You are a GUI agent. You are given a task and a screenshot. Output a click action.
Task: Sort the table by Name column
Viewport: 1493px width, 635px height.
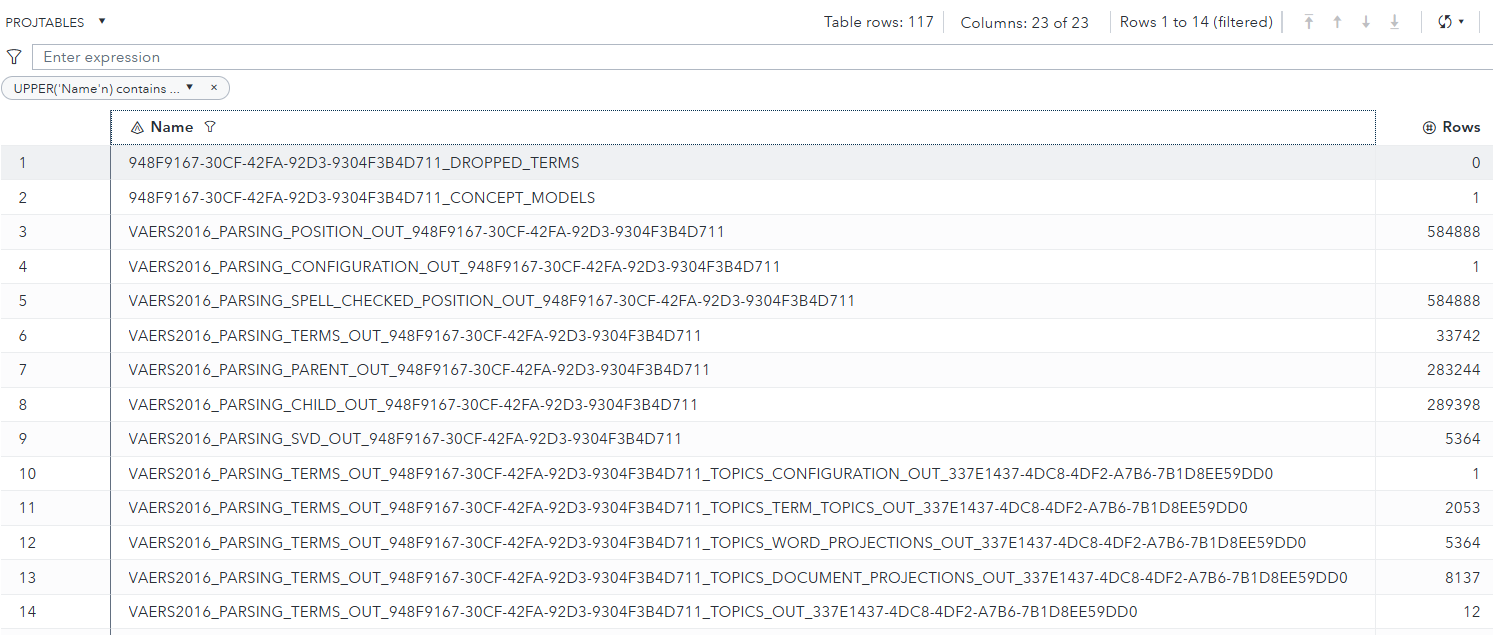(172, 127)
